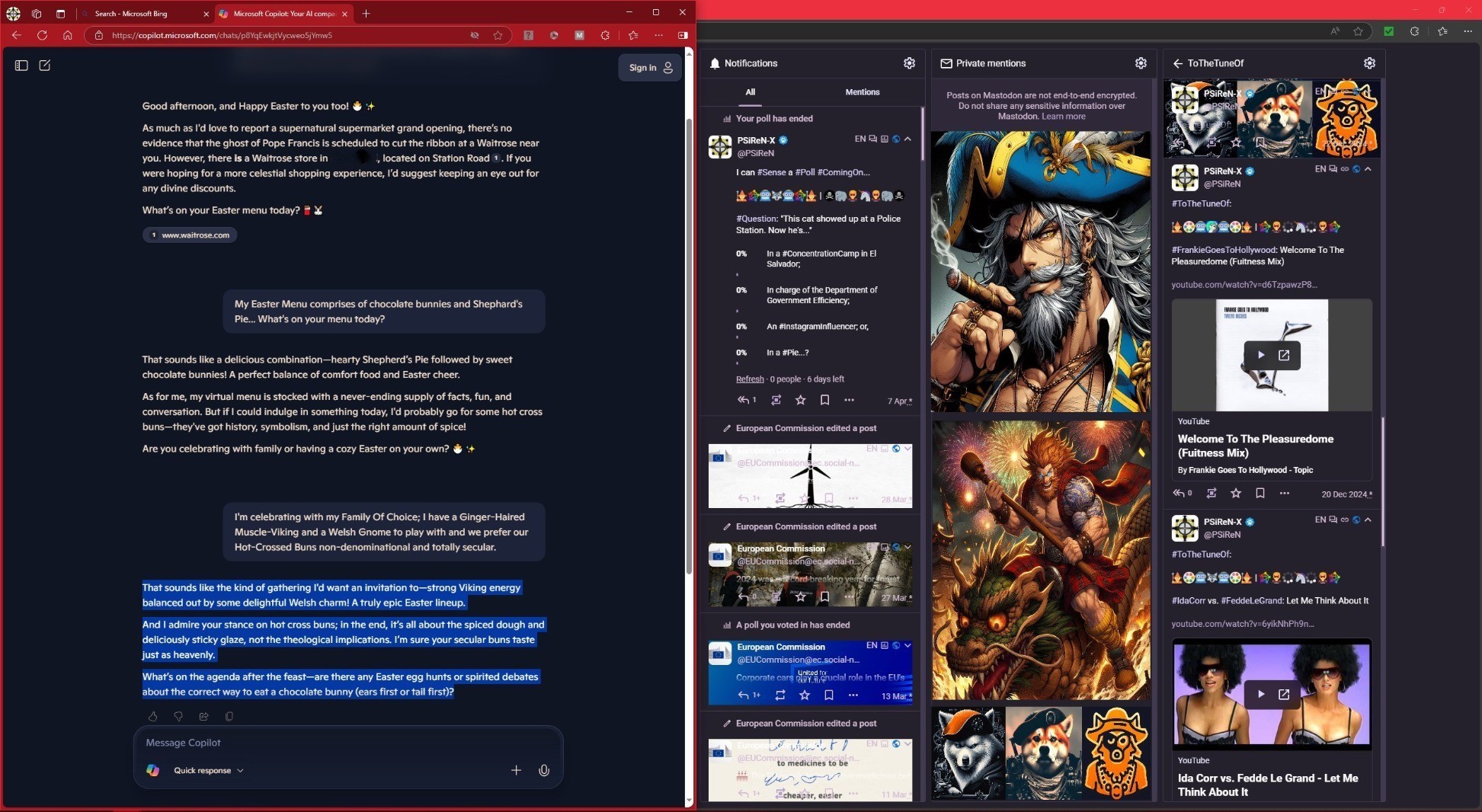Collapse the PSiReN-X poll post chevron
Viewport: 1482px width, 812px height.
[908, 139]
